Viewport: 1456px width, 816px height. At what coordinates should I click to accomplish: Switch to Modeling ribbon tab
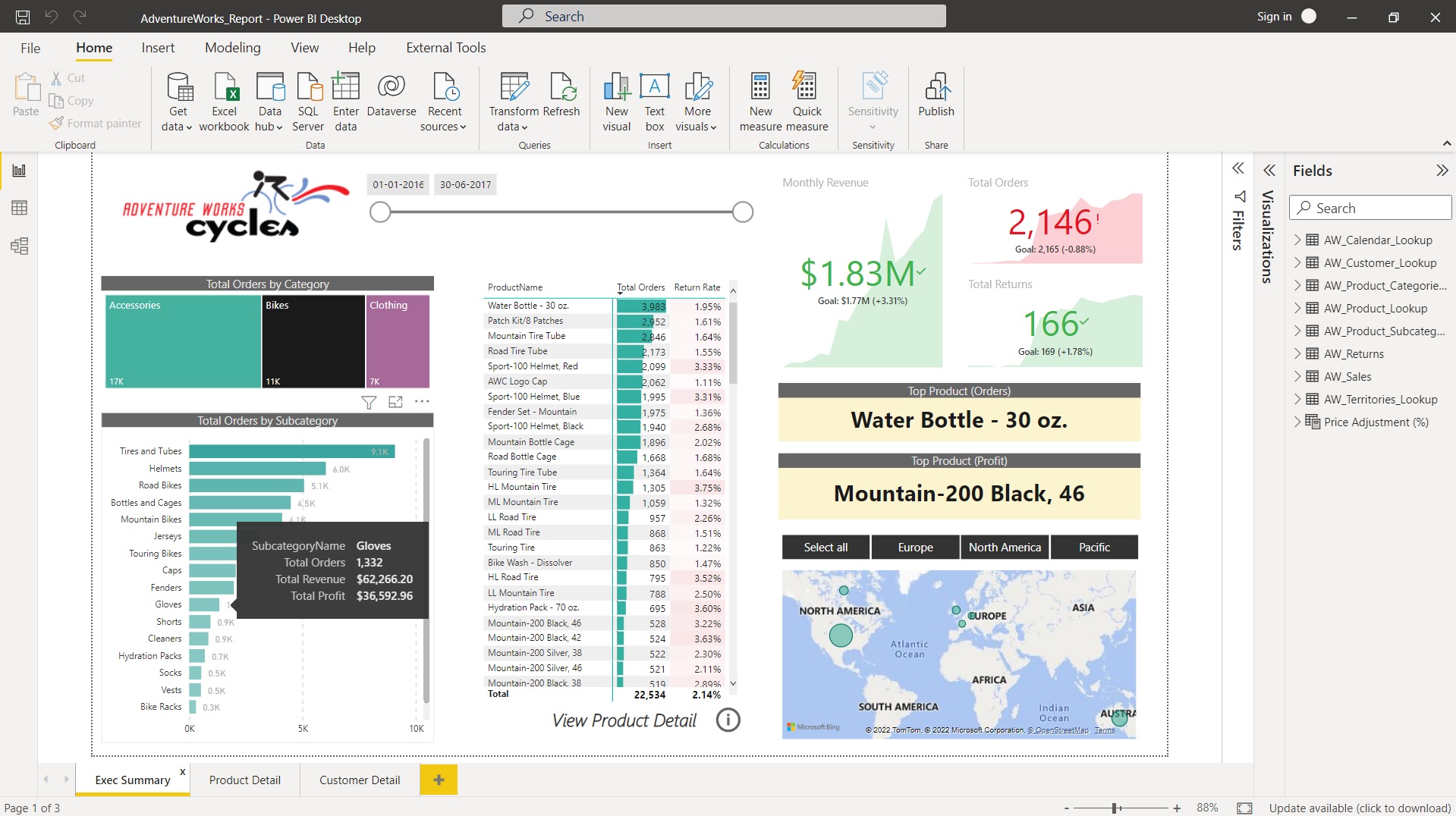point(232,48)
